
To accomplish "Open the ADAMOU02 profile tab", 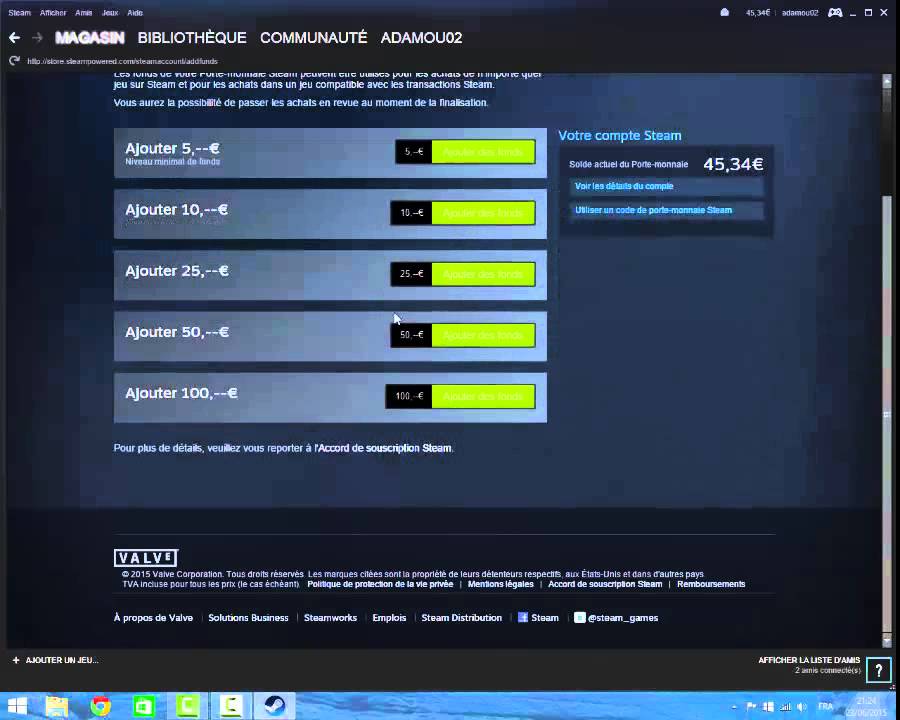I will (x=421, y=38).
